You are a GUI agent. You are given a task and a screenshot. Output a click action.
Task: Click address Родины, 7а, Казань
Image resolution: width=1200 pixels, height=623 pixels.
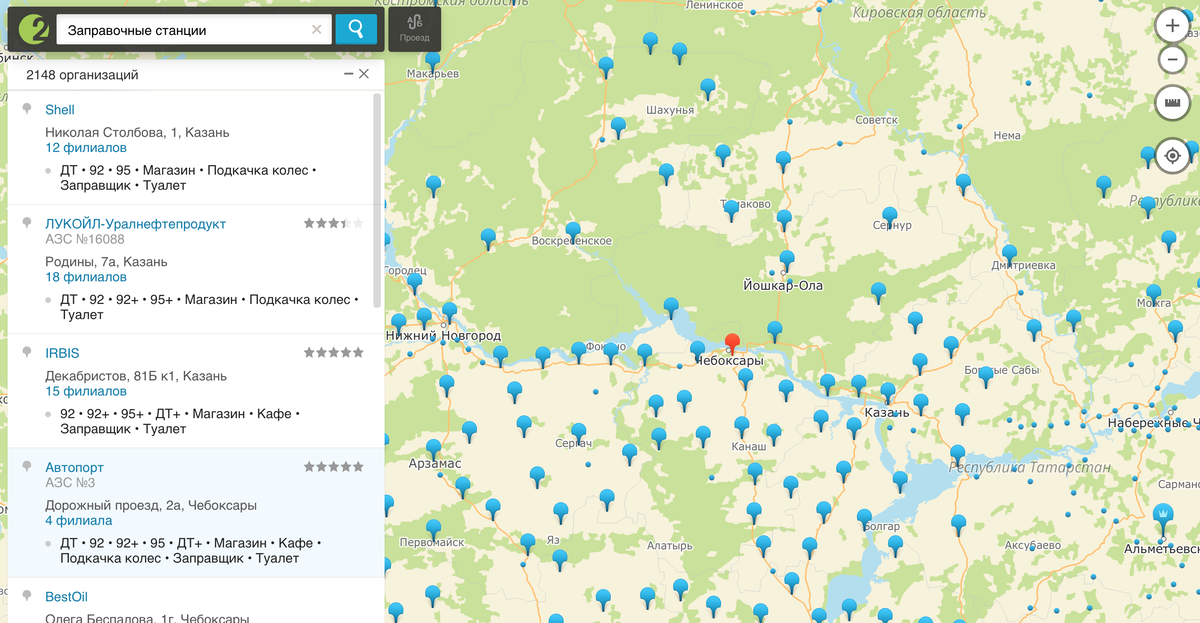pyautogui.click(x=106, y=262)
